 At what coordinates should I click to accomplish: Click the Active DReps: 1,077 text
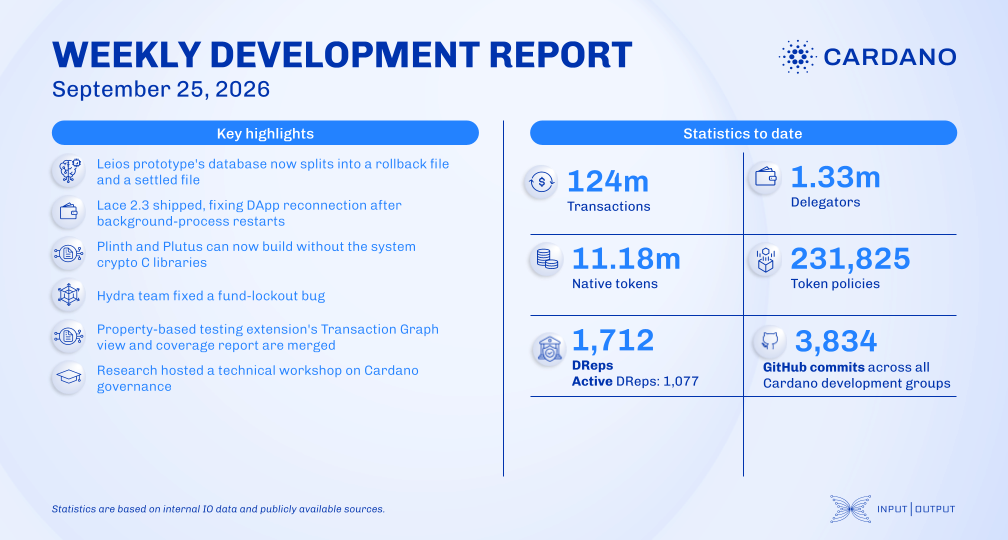[x=635, y=381]
